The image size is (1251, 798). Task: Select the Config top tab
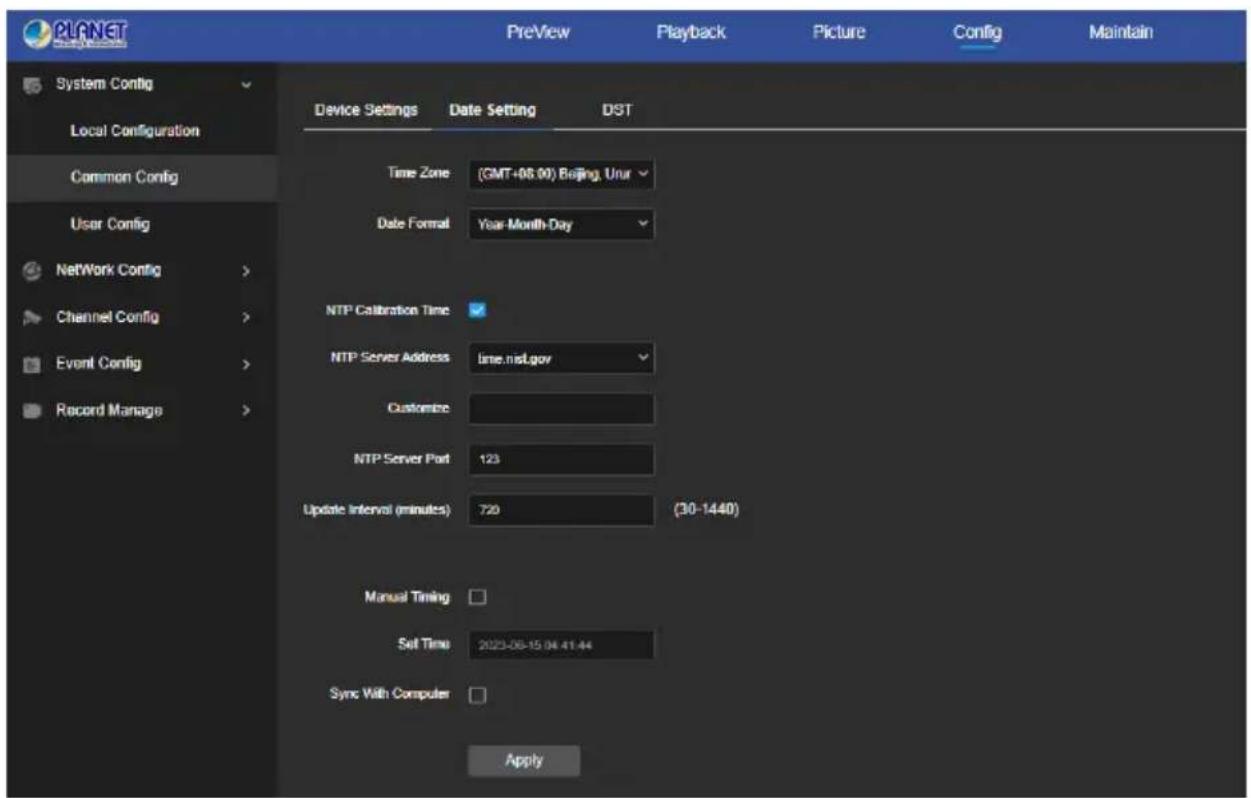coord(978,33)
